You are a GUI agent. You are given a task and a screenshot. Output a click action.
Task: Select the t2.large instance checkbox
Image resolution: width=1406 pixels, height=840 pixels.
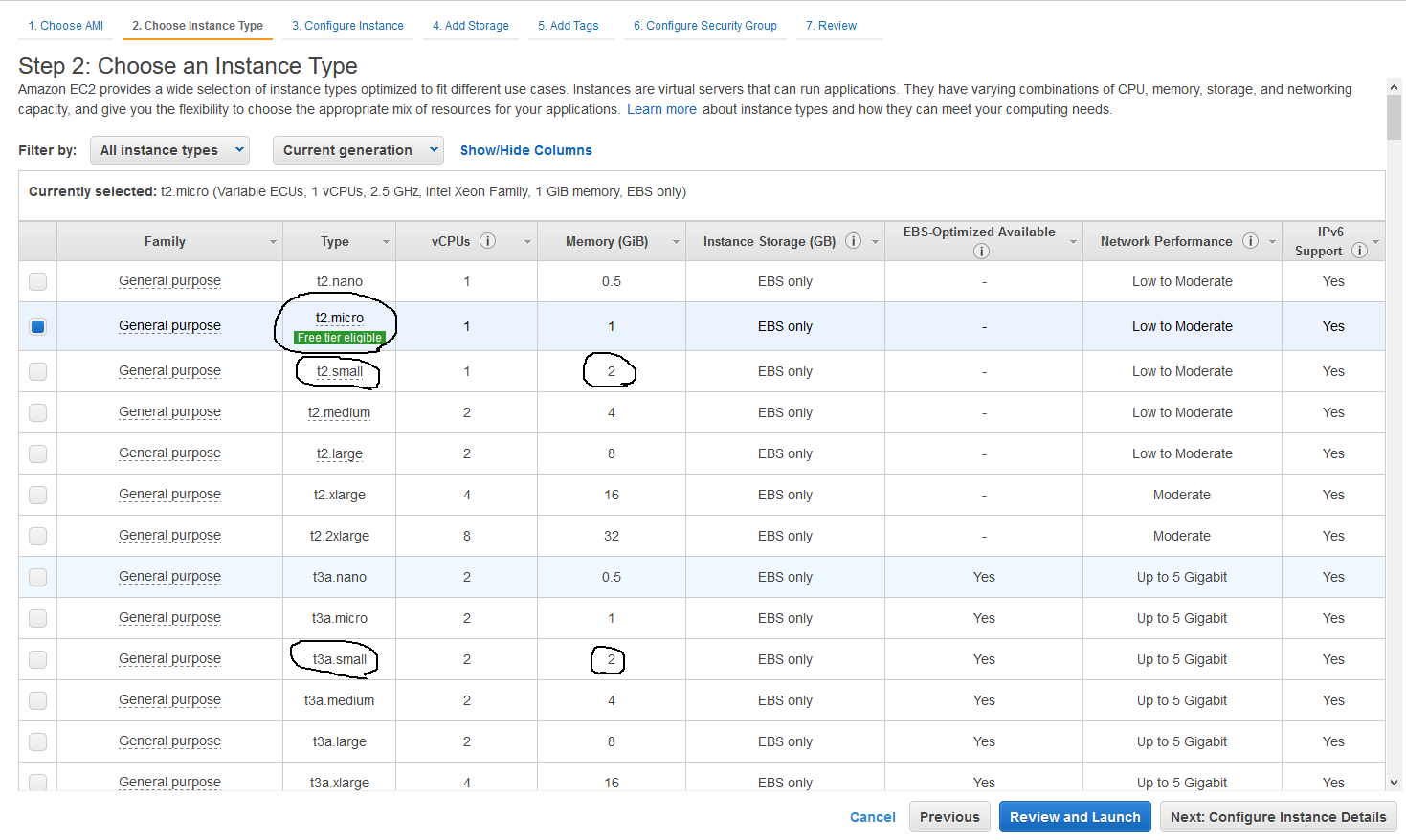(x=37, y=453)
